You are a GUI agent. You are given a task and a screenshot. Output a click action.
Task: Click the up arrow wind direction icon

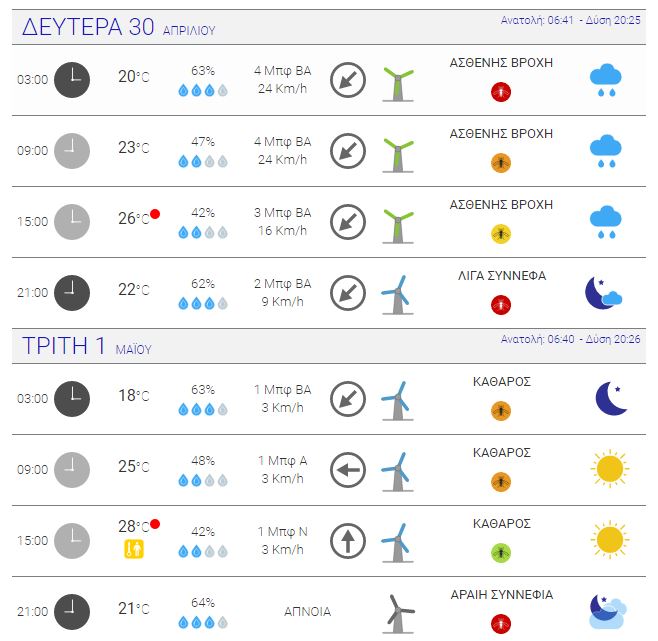pos(347,541)
